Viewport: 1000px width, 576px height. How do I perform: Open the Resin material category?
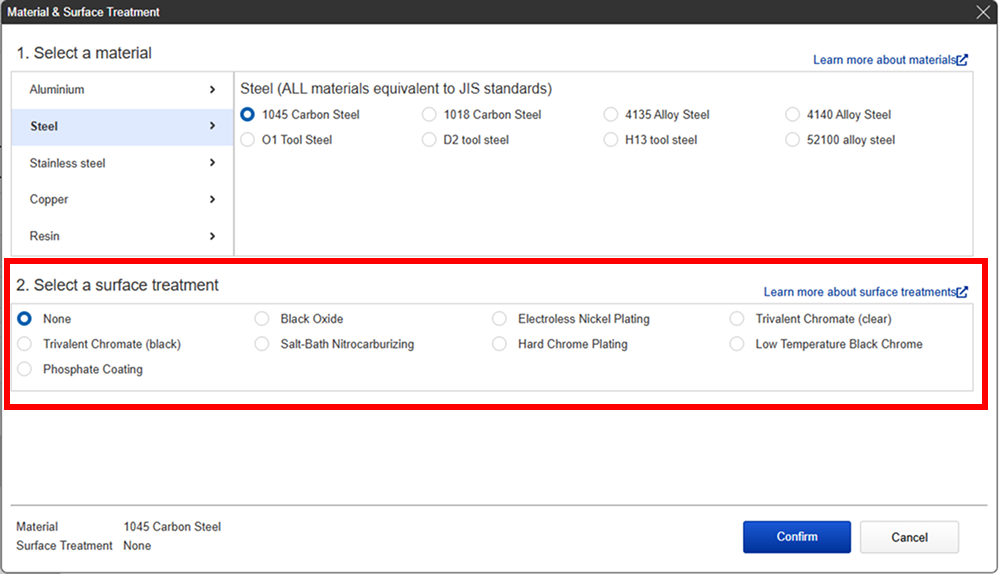(122, 237)
